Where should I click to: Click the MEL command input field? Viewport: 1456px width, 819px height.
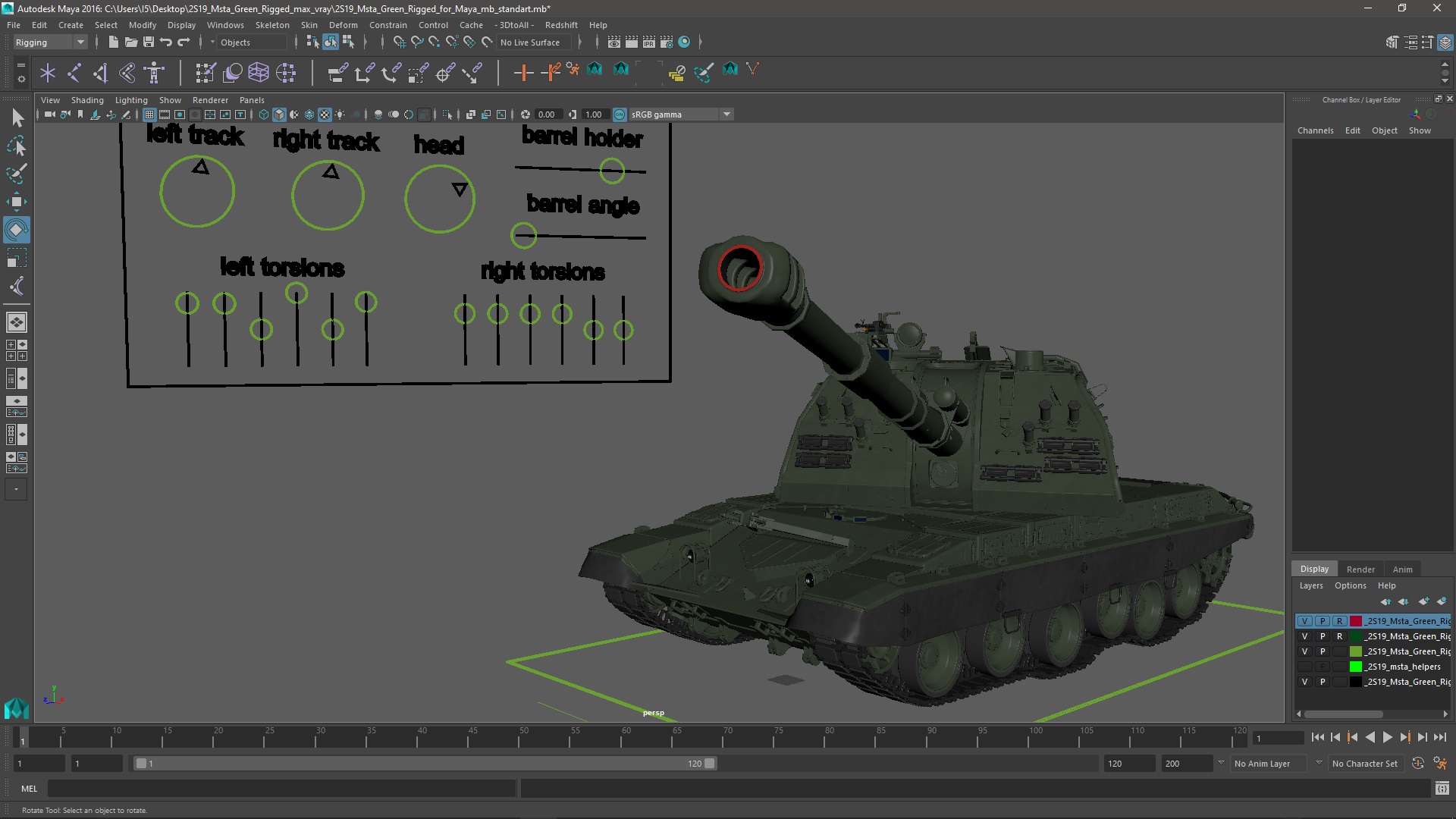tap(282, 789)
